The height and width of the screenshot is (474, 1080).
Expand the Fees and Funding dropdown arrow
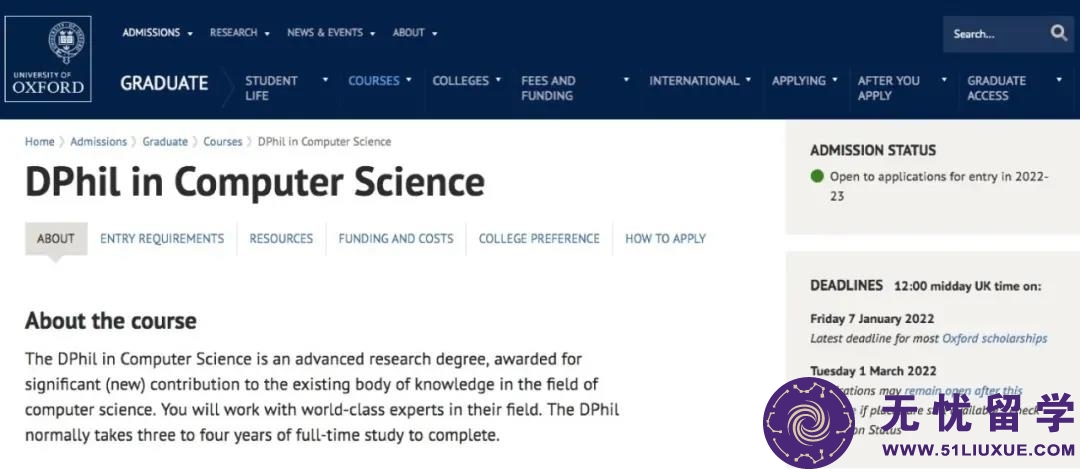[x=626, y=80]
